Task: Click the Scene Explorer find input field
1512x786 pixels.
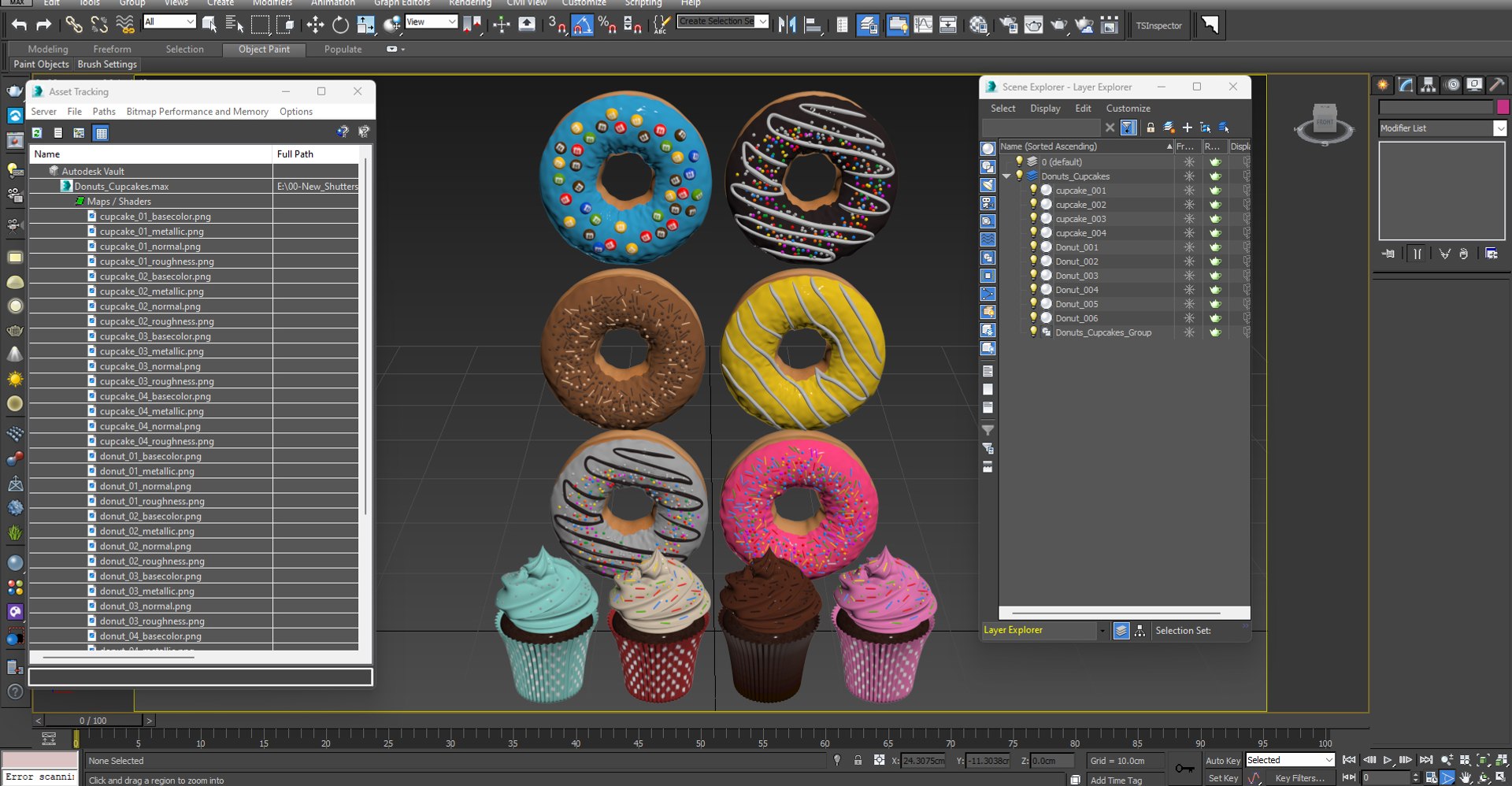Action: pos(1040,128)
